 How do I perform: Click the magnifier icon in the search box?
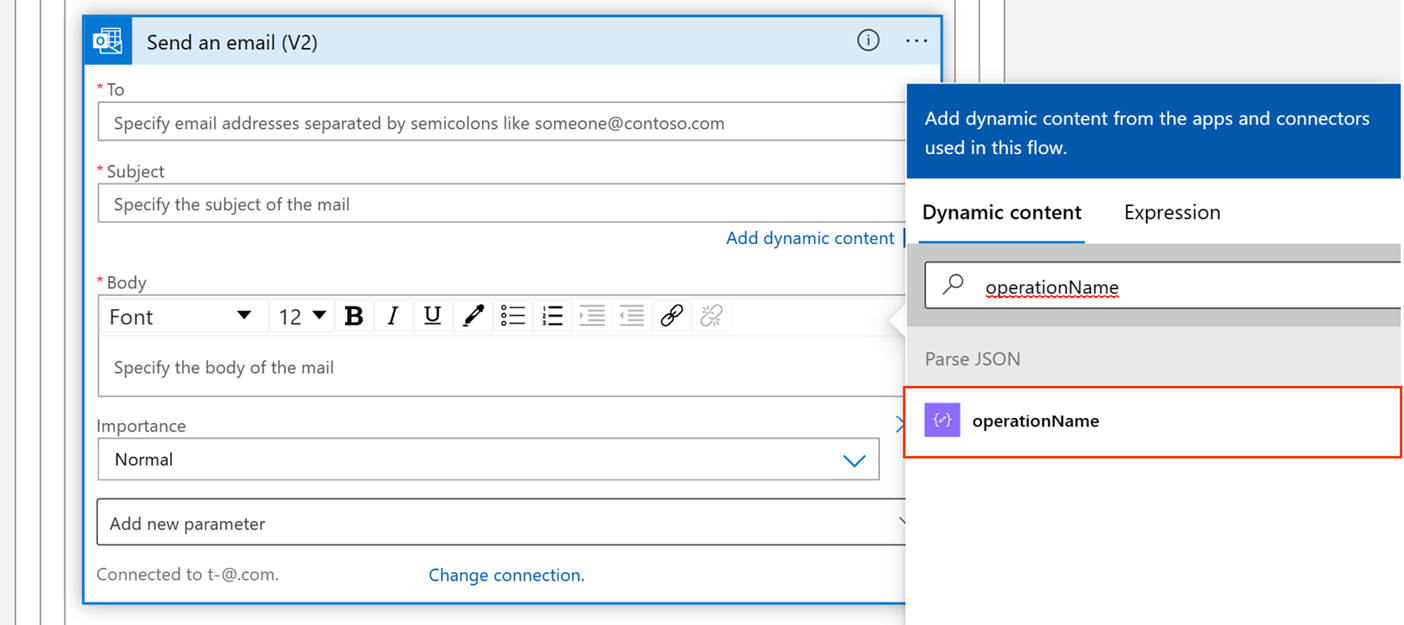click(954, 285)
